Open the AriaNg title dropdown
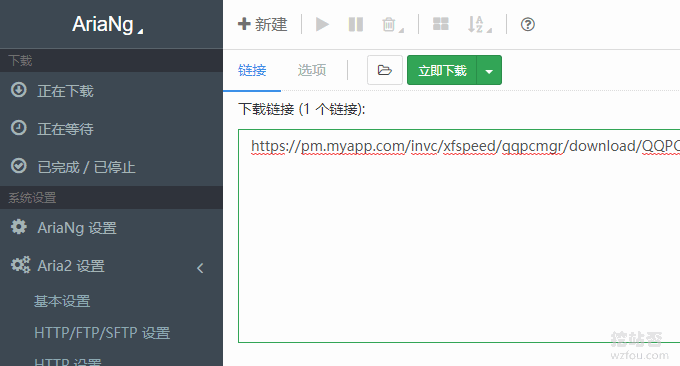This screenshot has height=366, width=680. click(108, 24)
